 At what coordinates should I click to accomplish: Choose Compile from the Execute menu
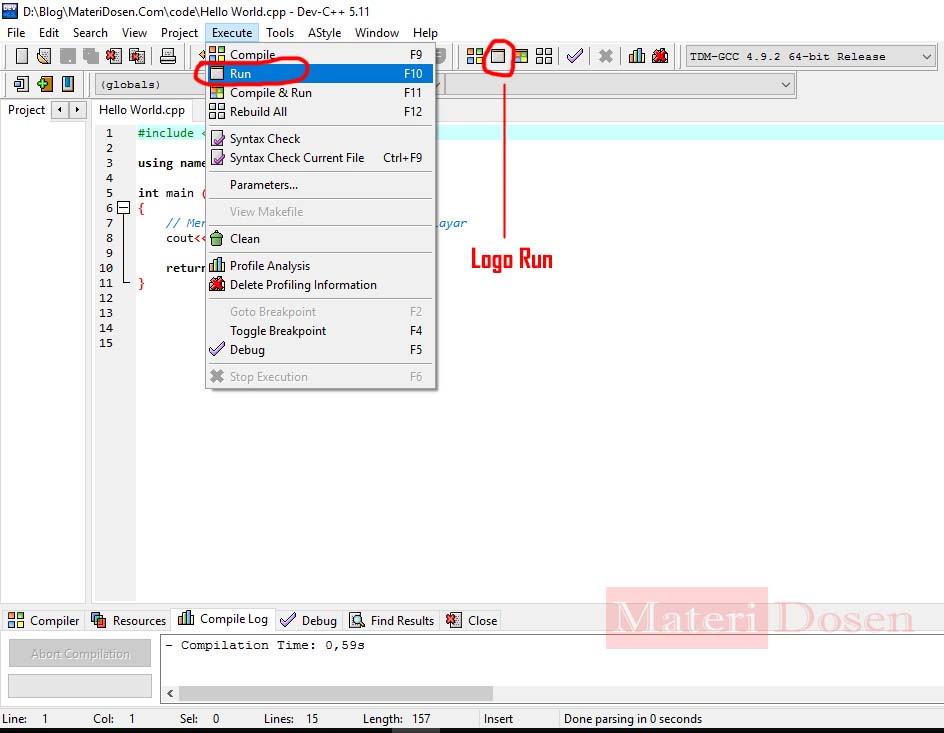coord(320,54)
